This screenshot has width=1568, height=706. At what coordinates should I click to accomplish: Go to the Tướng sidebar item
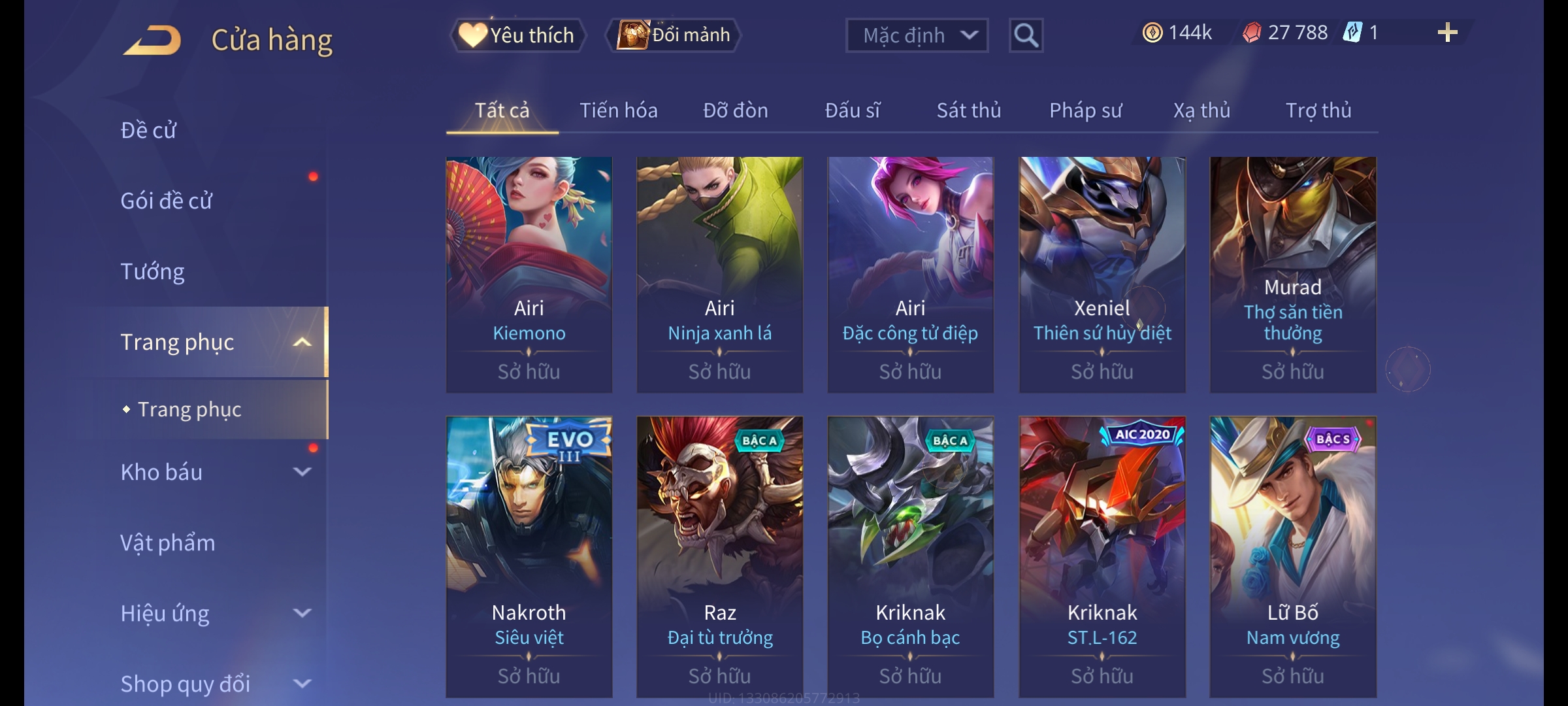[152, 271]
